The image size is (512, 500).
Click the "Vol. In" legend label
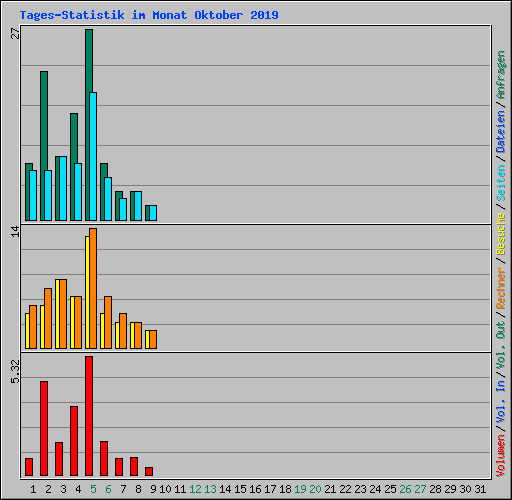point(501,401)
